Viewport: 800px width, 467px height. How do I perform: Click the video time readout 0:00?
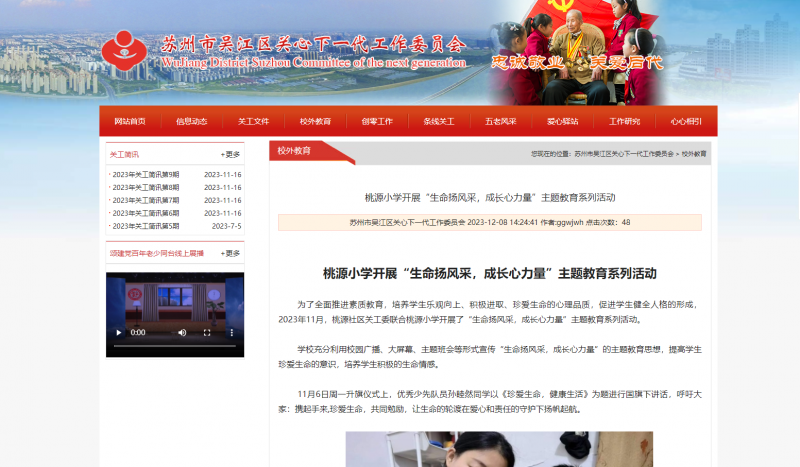pyautogui.click(x=138, y=332)
